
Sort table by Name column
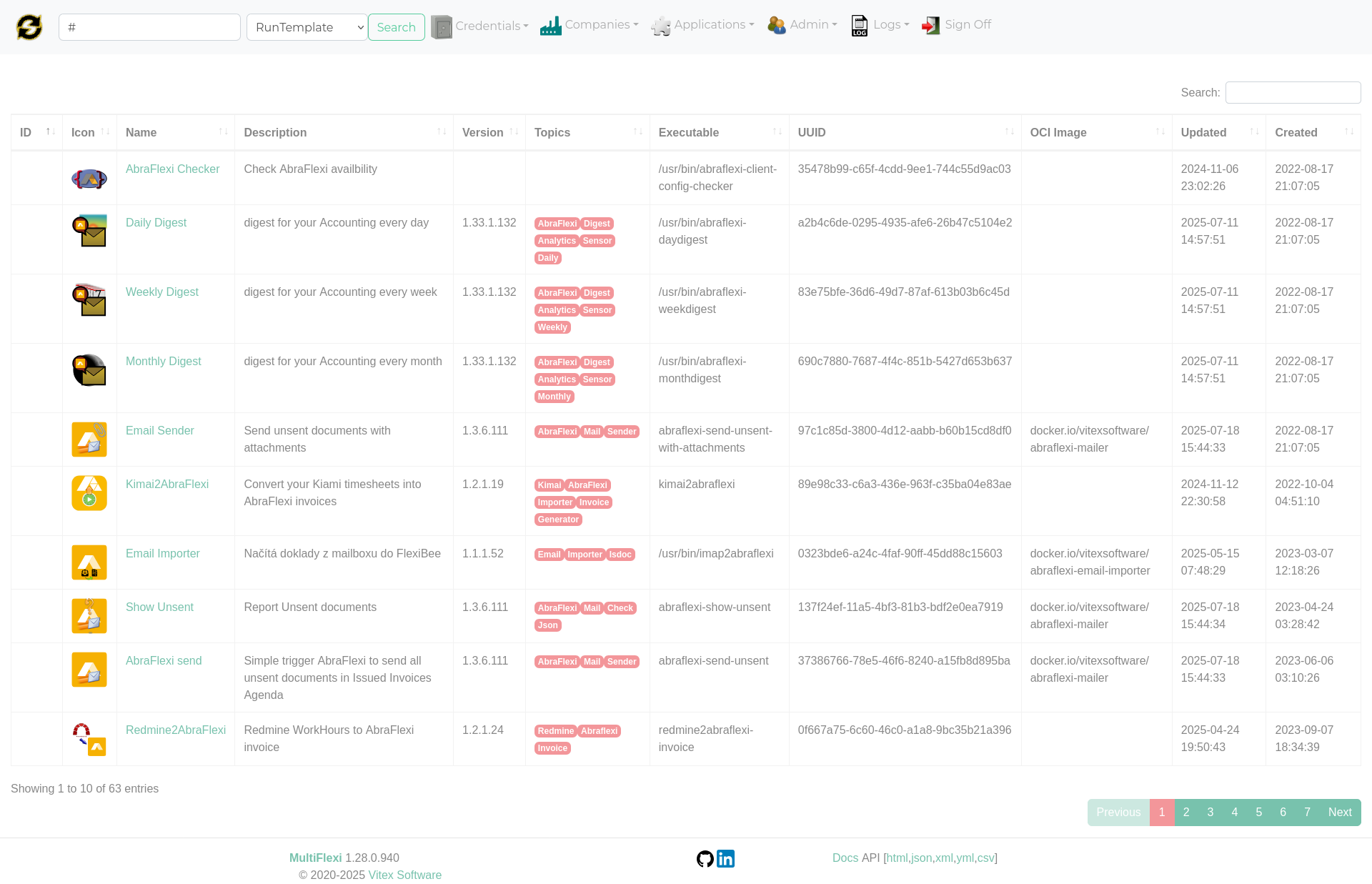pyautogui.click(x=175, y=132)
